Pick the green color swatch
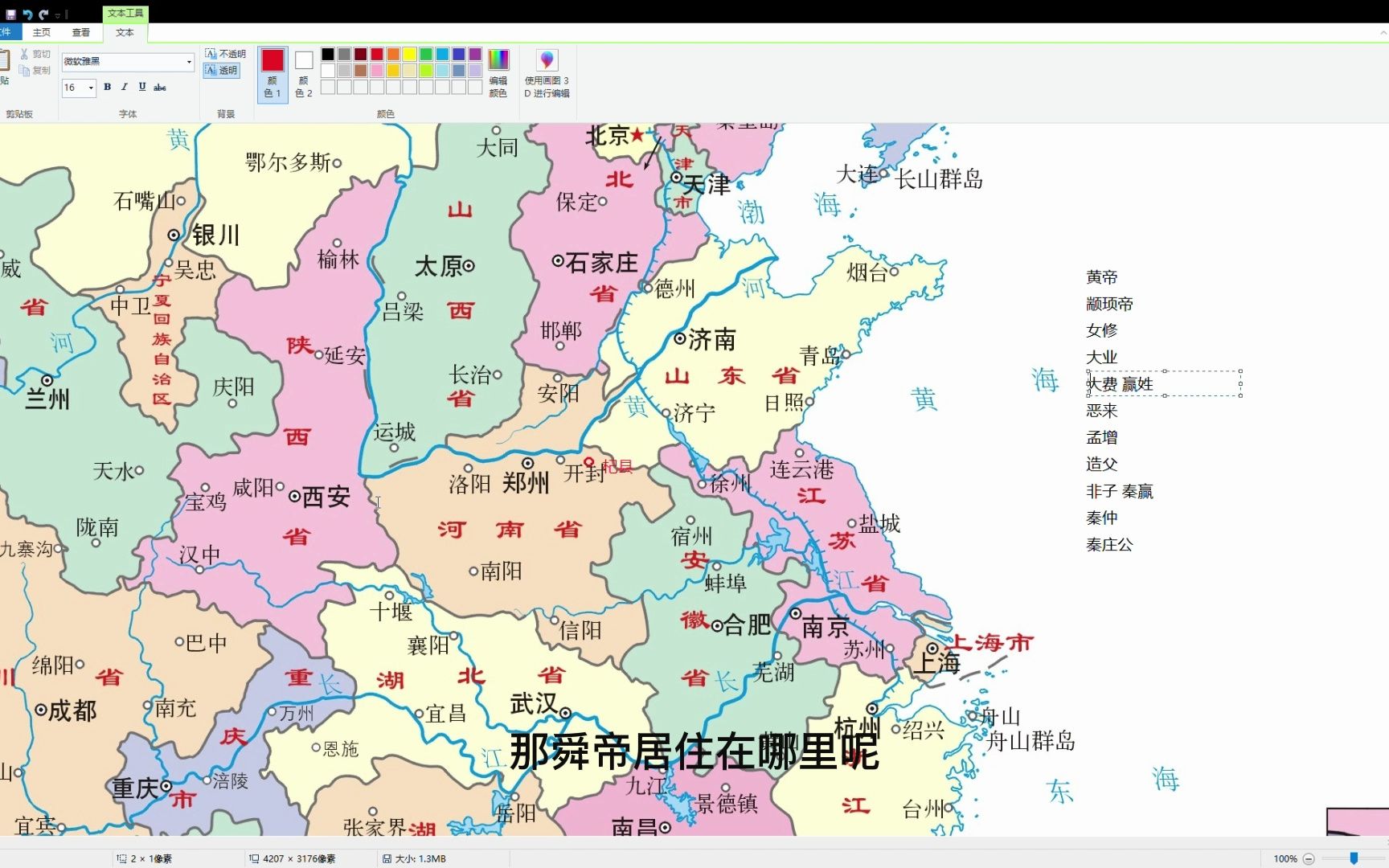The width and height of the screenshot is (1389, 868). 426,54
